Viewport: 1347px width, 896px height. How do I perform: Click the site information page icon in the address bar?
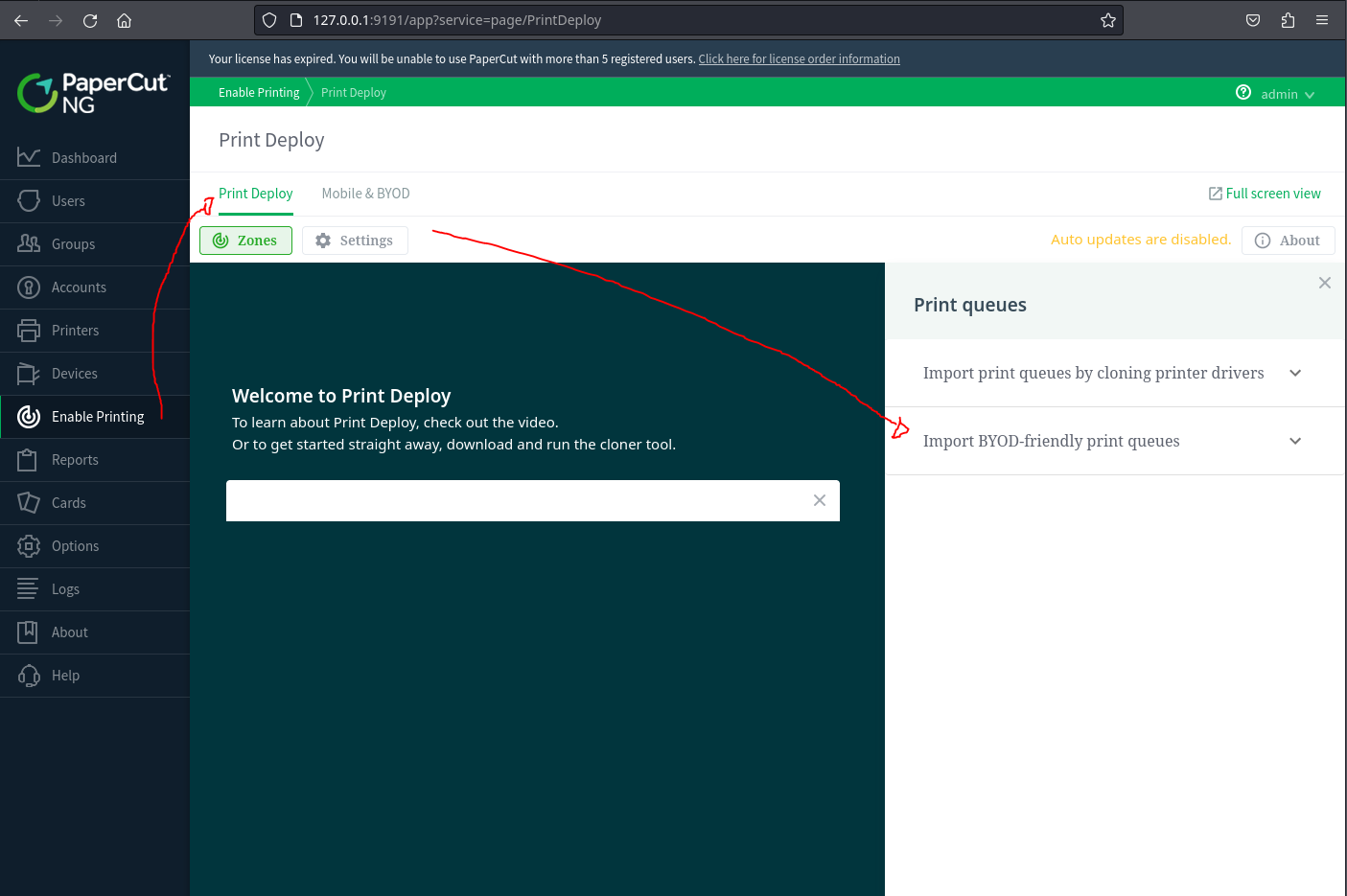click(296, 20)
